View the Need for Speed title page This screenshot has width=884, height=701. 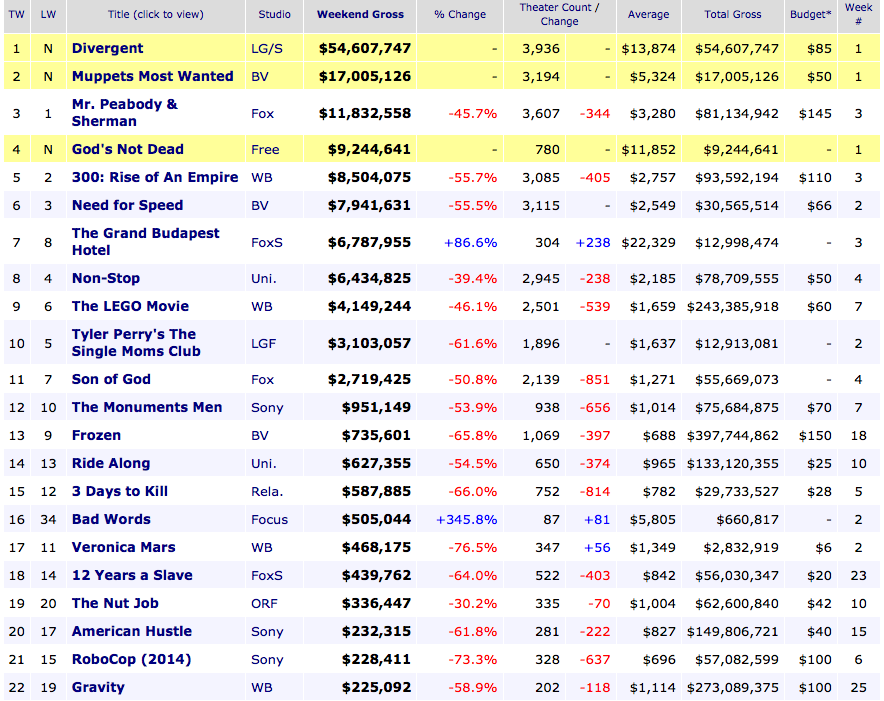[127, 205]
